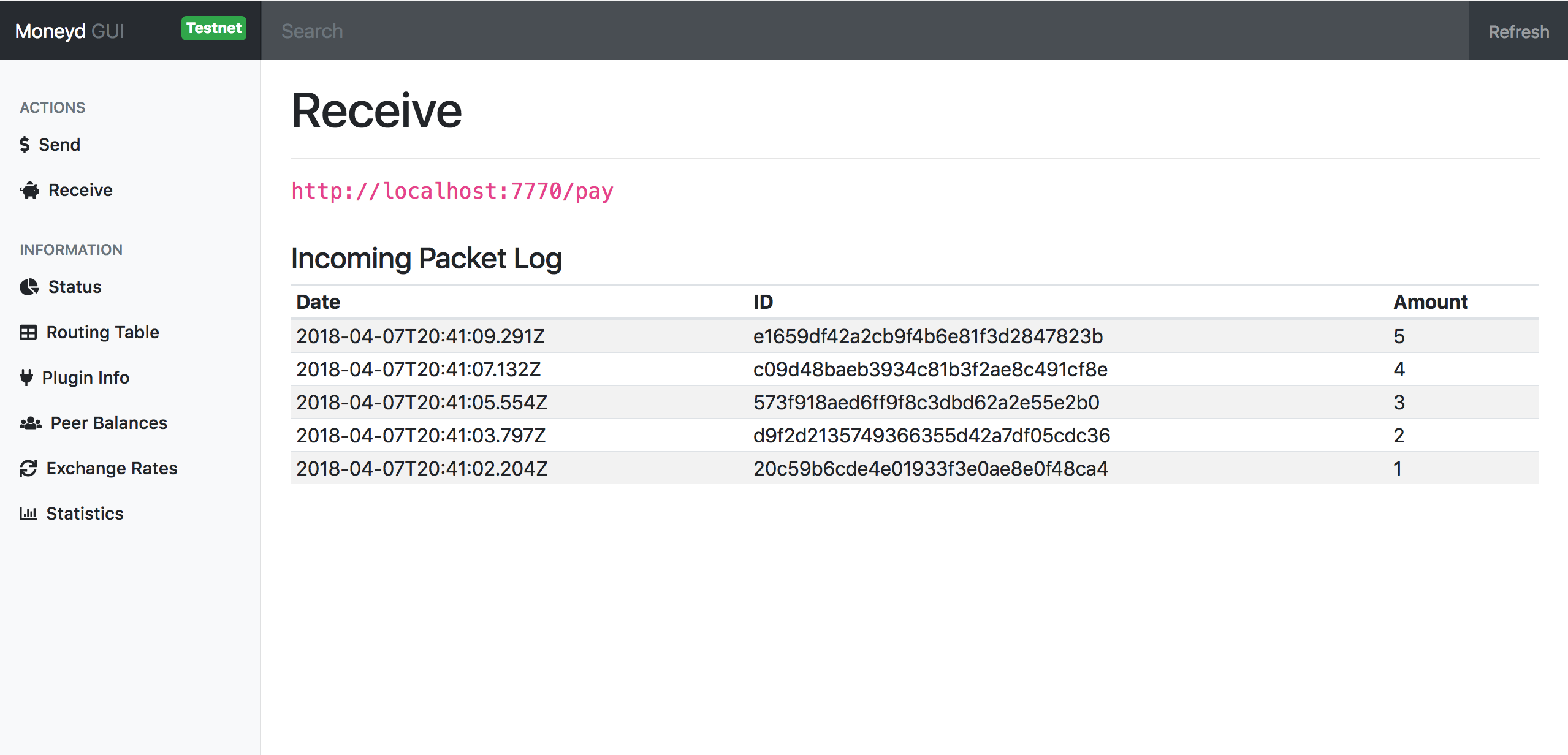Click the people icon for Peer Balances
The height and width of the screenshot is (755, 1568).
30,423
